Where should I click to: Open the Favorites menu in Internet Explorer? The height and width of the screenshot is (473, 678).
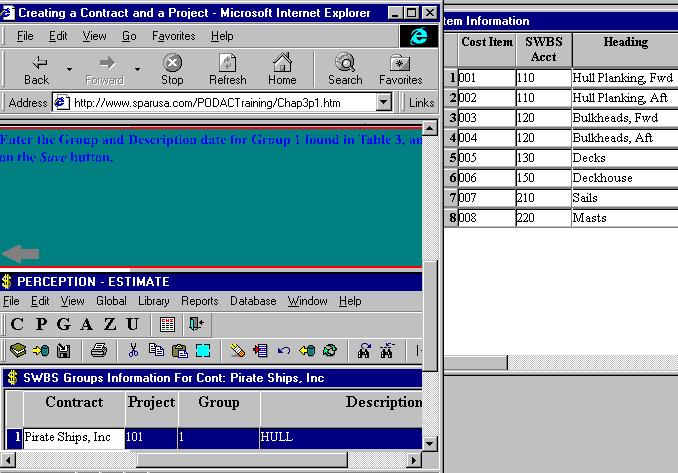[x=173, y=36]
